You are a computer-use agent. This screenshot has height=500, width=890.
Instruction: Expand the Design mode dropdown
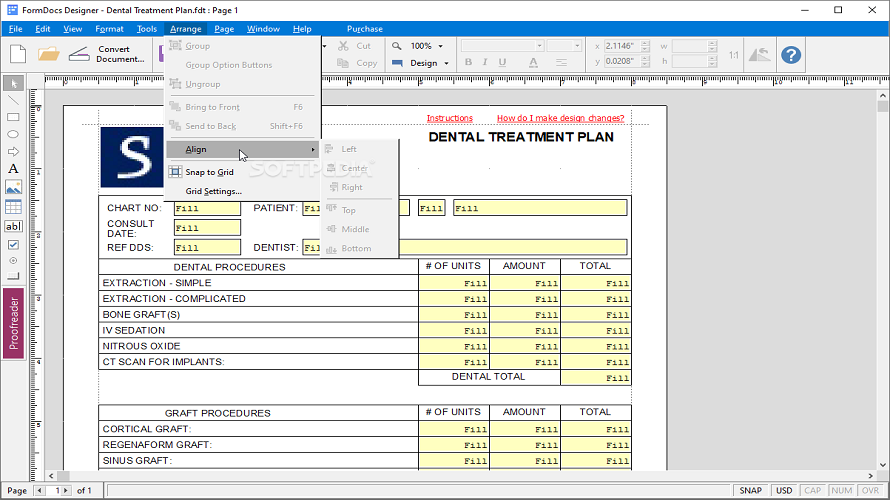coord(423,63)
